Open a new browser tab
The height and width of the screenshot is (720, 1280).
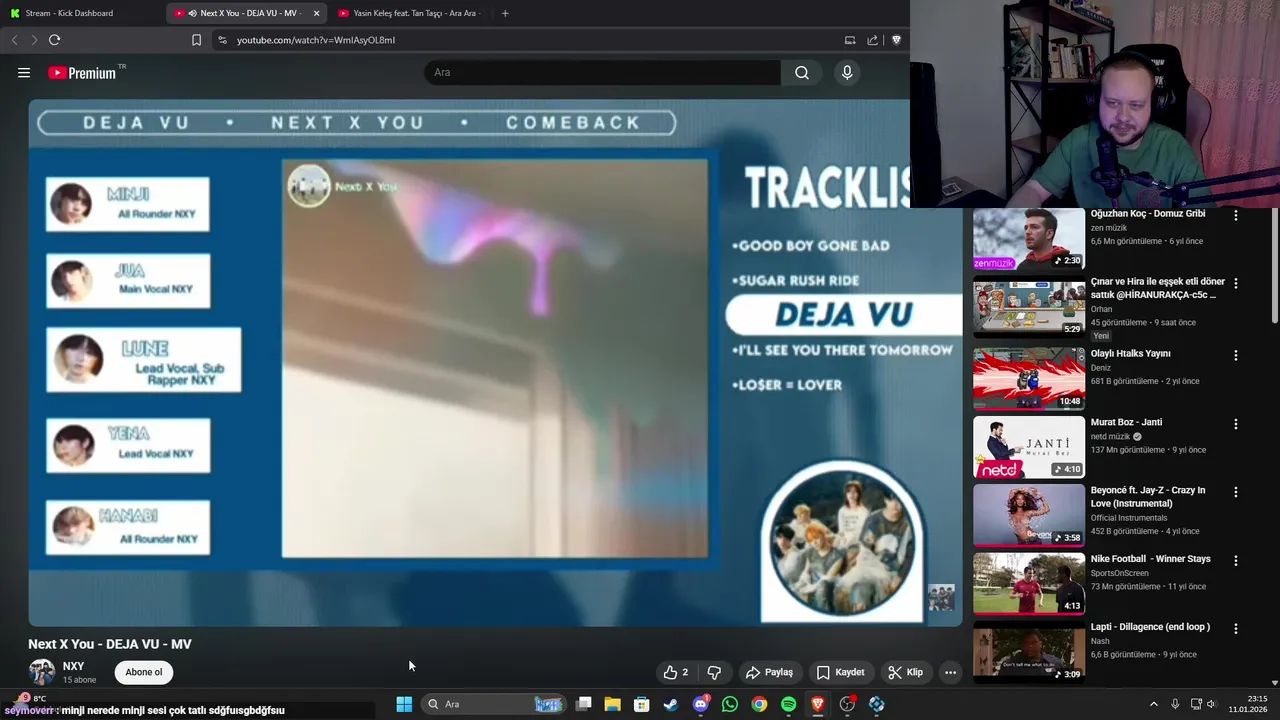(505, 13)
